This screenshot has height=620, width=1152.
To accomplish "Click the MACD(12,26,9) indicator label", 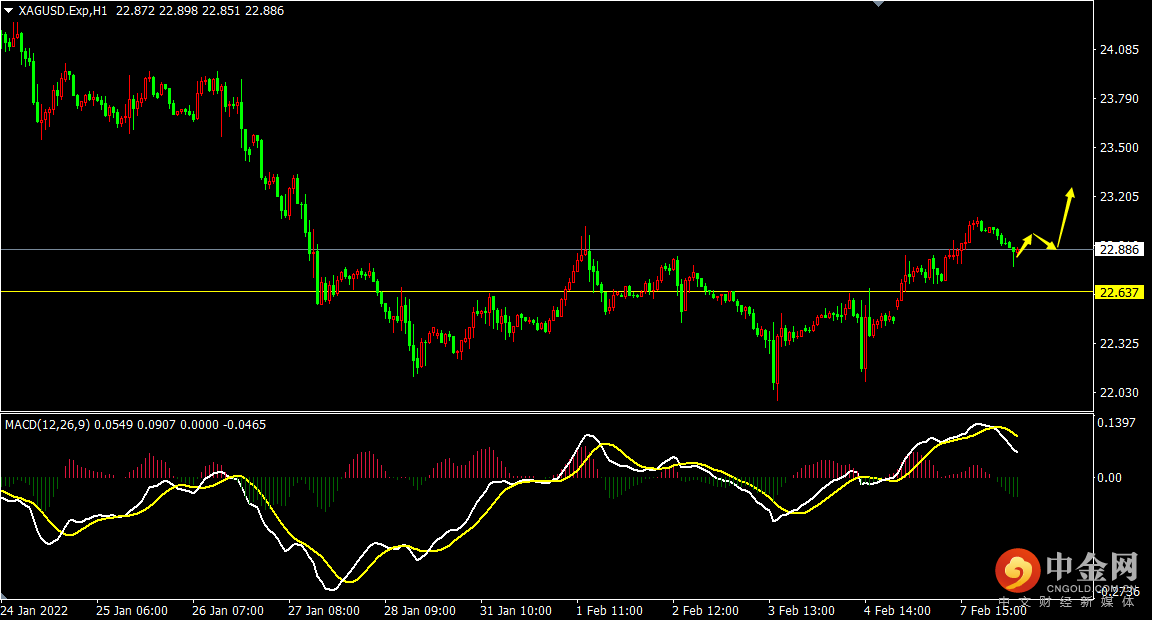I will 48,425.
